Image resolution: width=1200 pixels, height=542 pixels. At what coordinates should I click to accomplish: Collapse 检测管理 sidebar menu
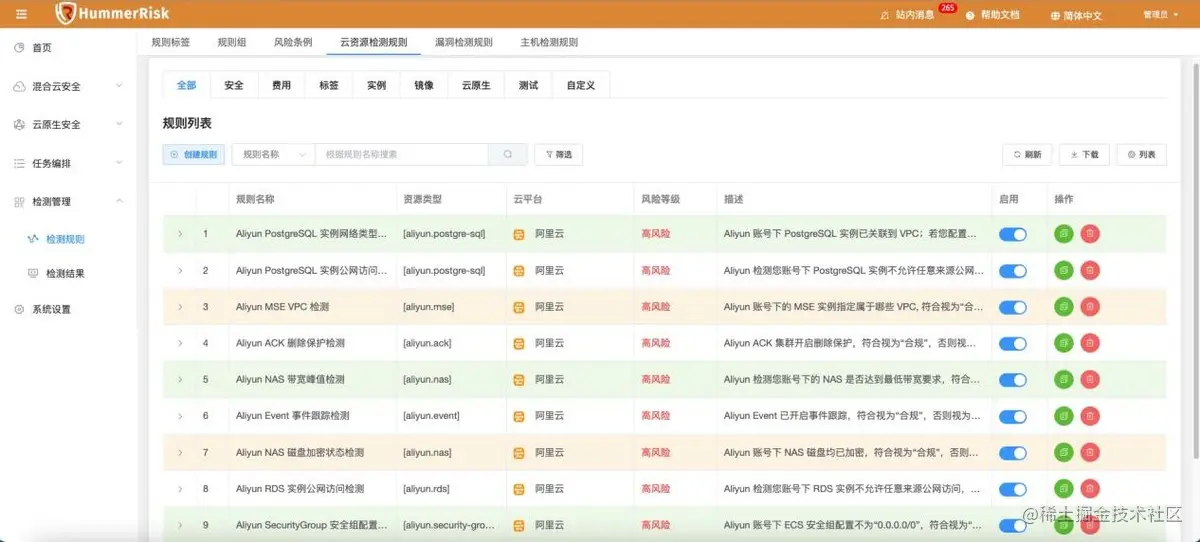68,201
